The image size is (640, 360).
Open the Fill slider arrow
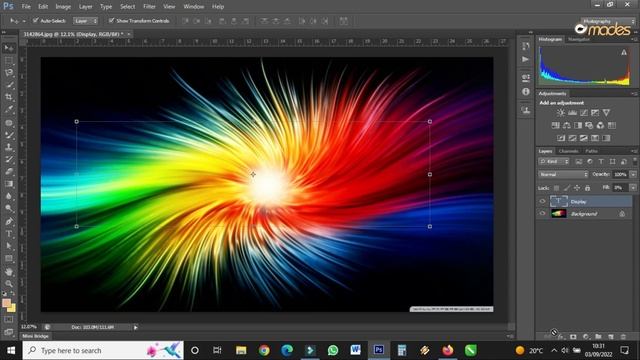point(633,188)
